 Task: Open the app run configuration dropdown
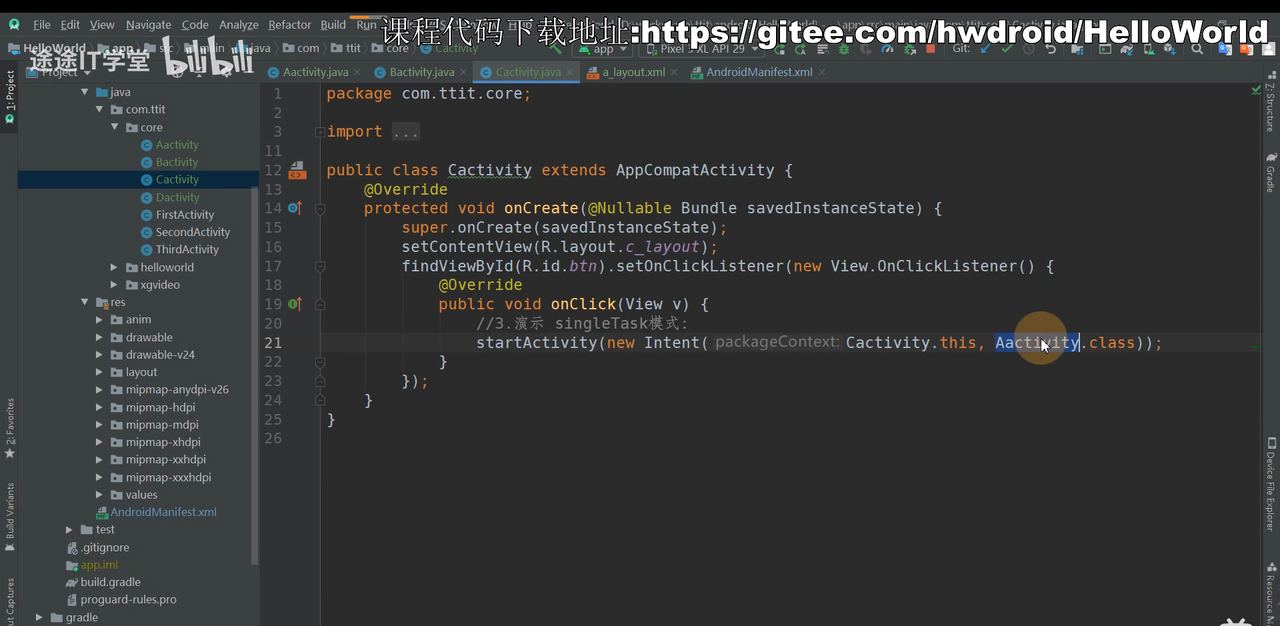click(602, 48)
